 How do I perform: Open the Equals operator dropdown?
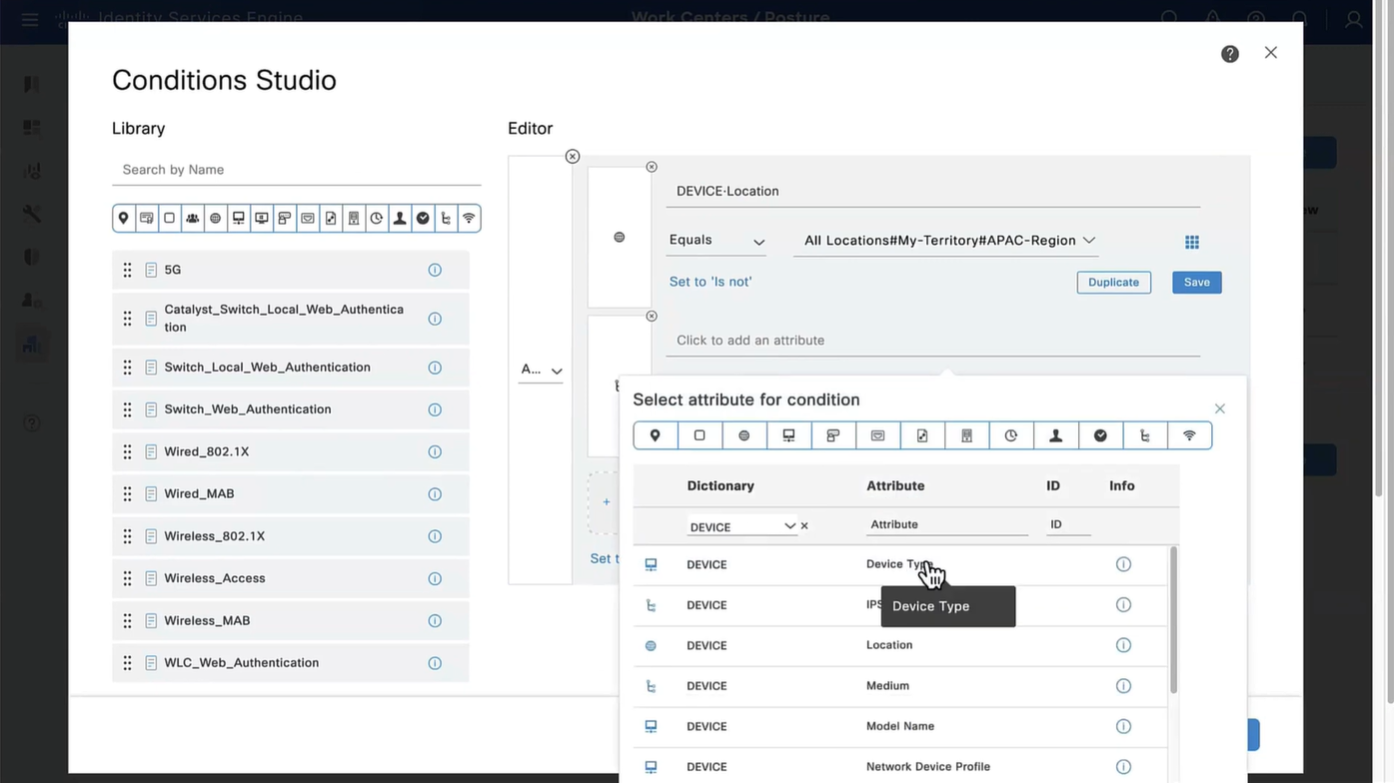click(716, 241)
